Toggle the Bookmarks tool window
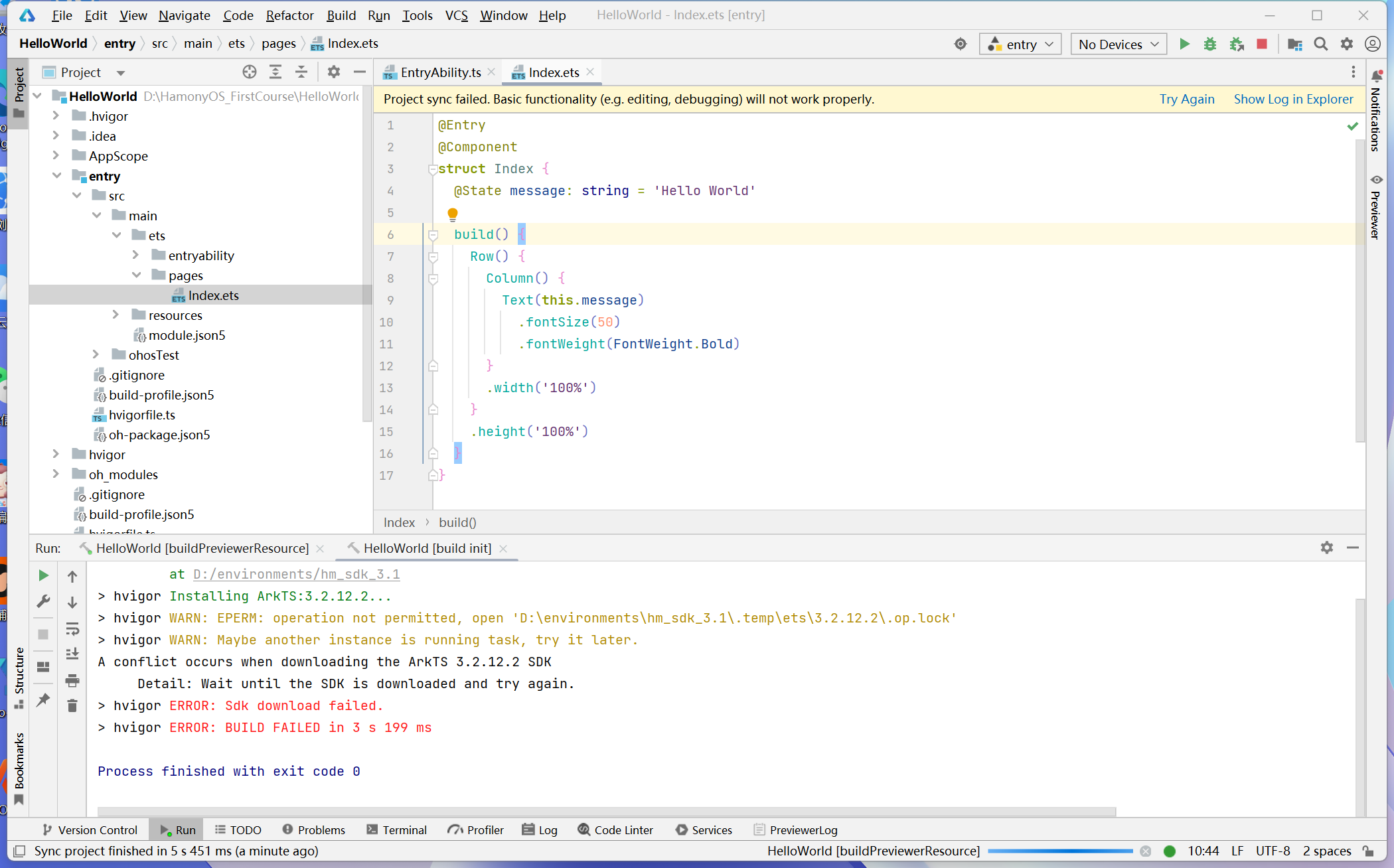The image size is (1394, 868). click(19, 768)
